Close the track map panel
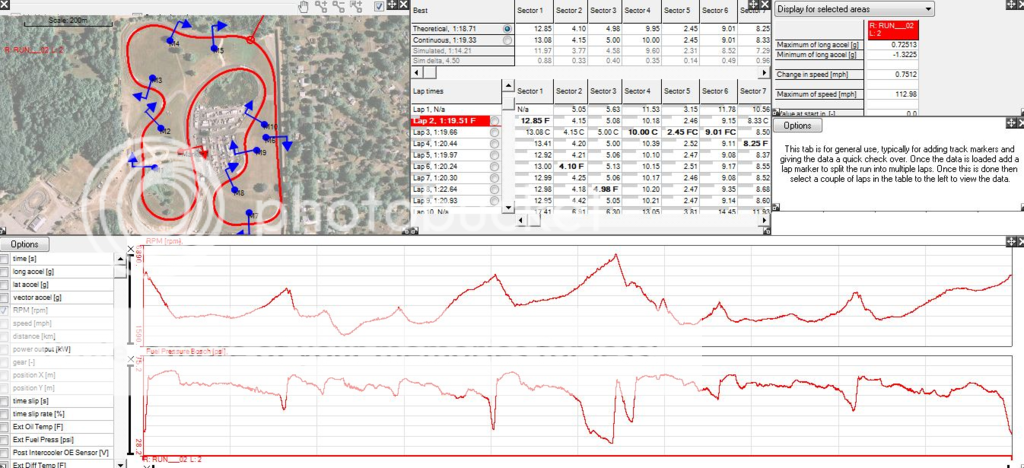1024x468 pixels. [x=403, y=6]
